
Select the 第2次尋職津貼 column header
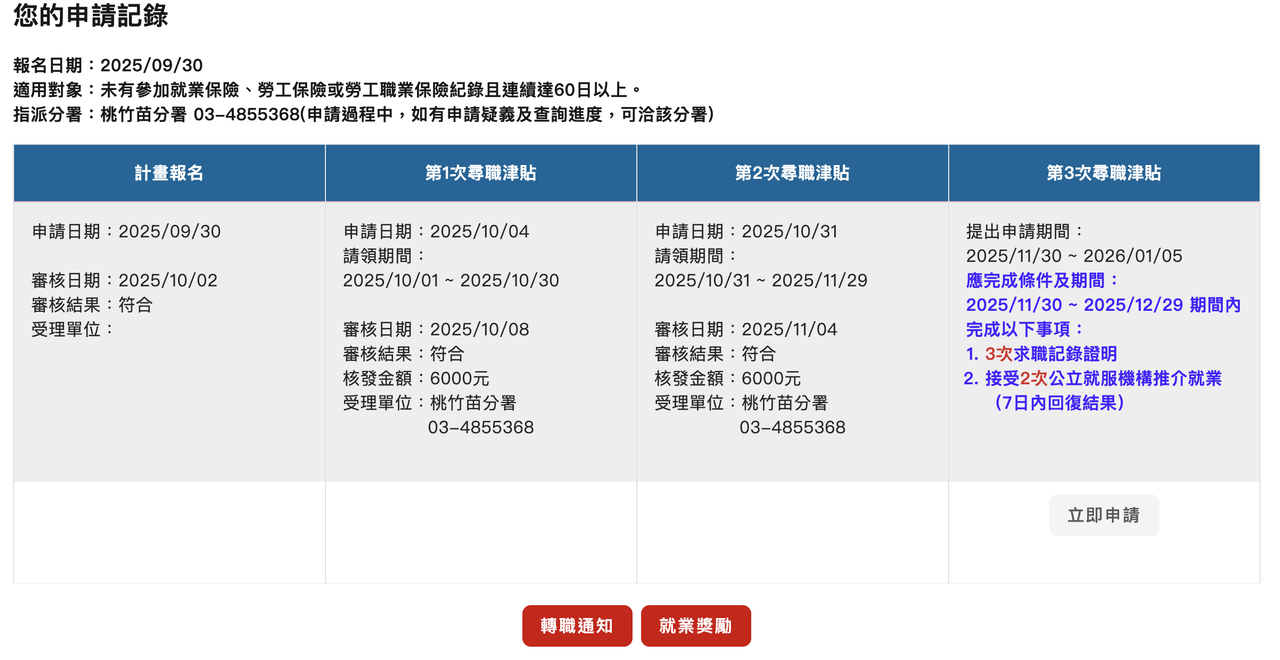click(792, 173)
